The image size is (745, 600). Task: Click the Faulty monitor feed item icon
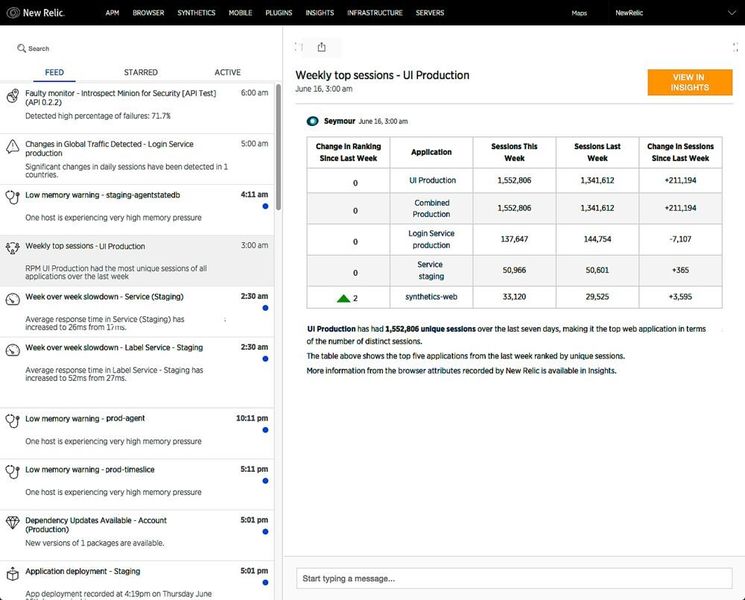point(12,95)
